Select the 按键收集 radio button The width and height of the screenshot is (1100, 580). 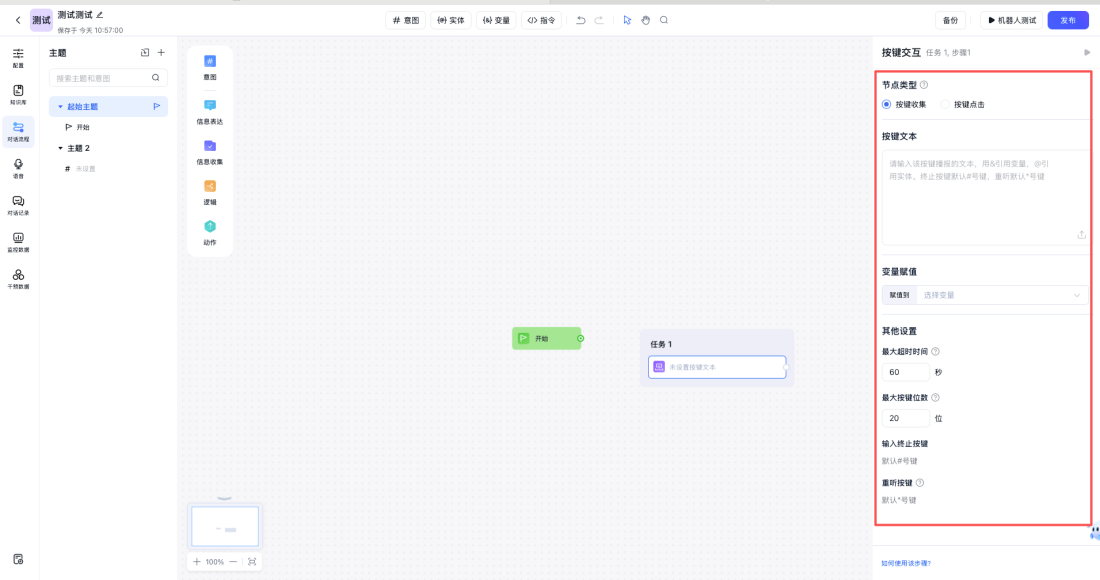886,104
